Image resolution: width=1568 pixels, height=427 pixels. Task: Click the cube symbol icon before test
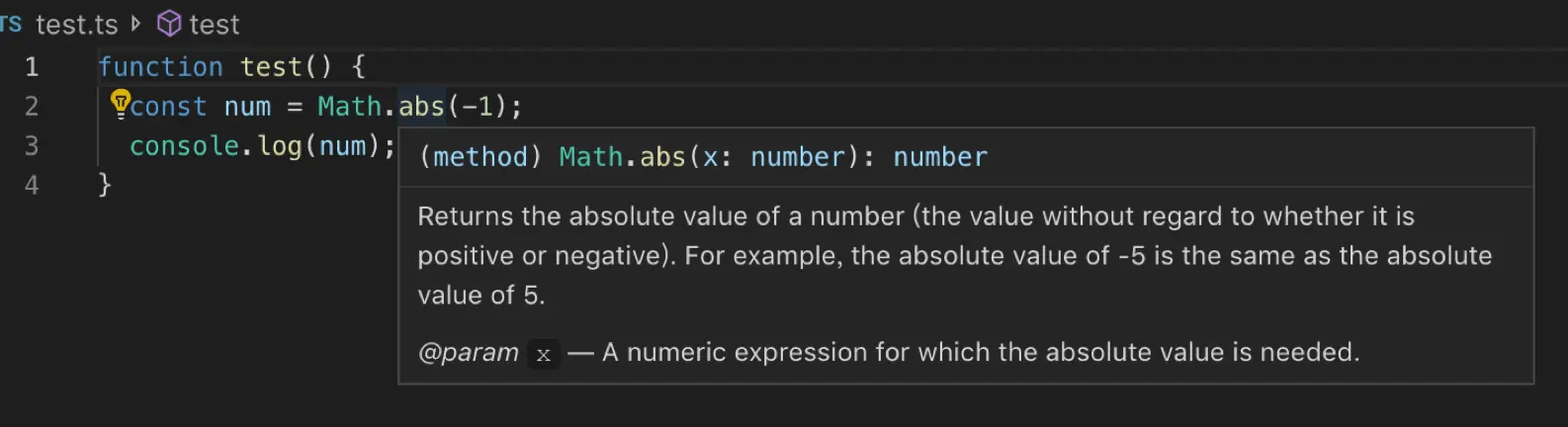169,23
